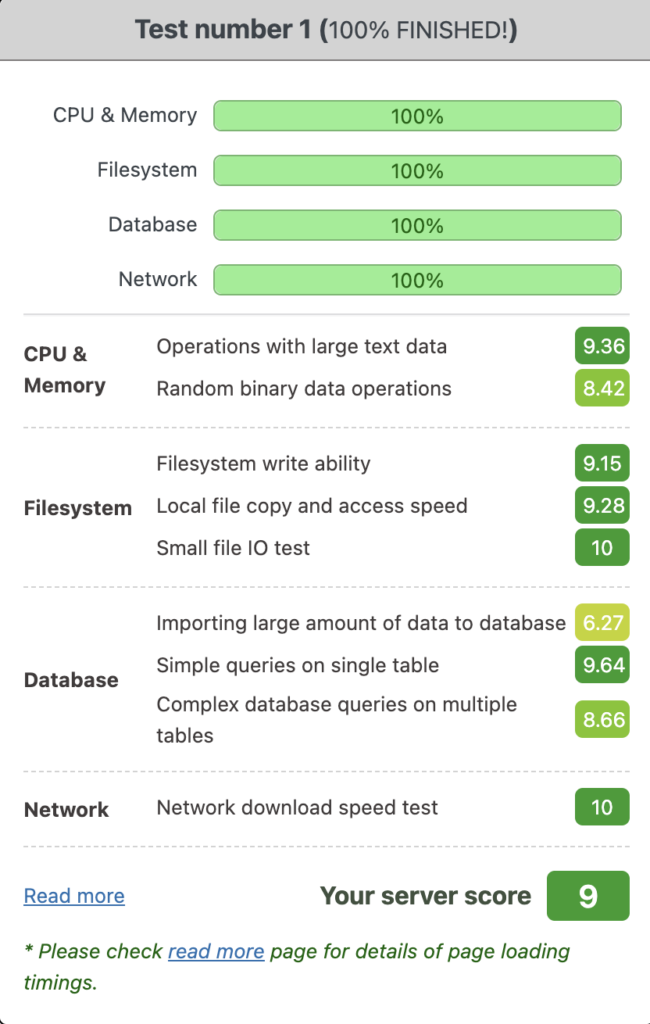650x1024 pixels.
Task: Click the Network 100% progress bar
Action: (x=417, y=280)
